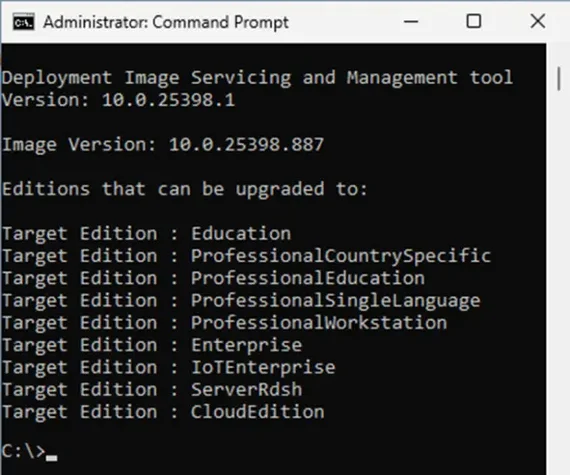Click the vertical scrollbar thumb
570x475 pixels.
tap(559, 79)
